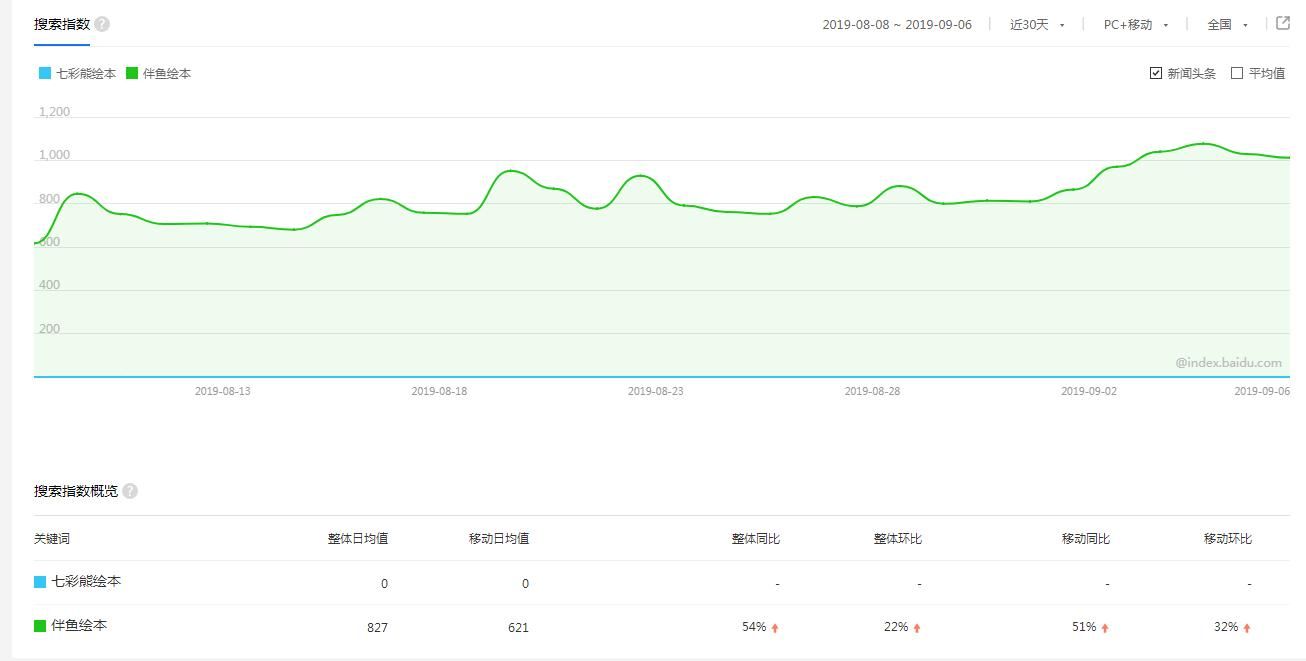Click the 2019-08-23 x-axis date label
The height and width of the screenshot is (661, 1306).
(656, 391)
